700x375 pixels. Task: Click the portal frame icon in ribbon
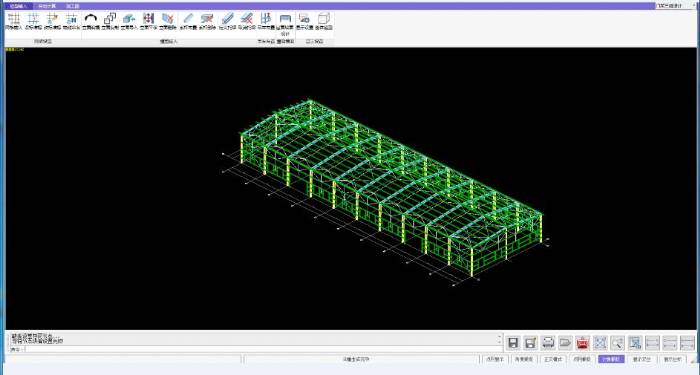(285, 19)
